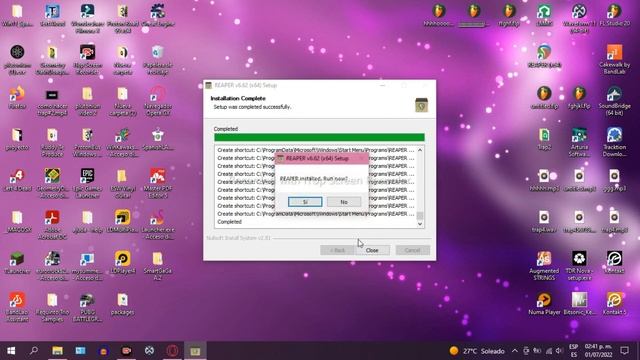Open the packages folder on desktop
The width and height of the screenshot is (640, 360).
(122, 304)
